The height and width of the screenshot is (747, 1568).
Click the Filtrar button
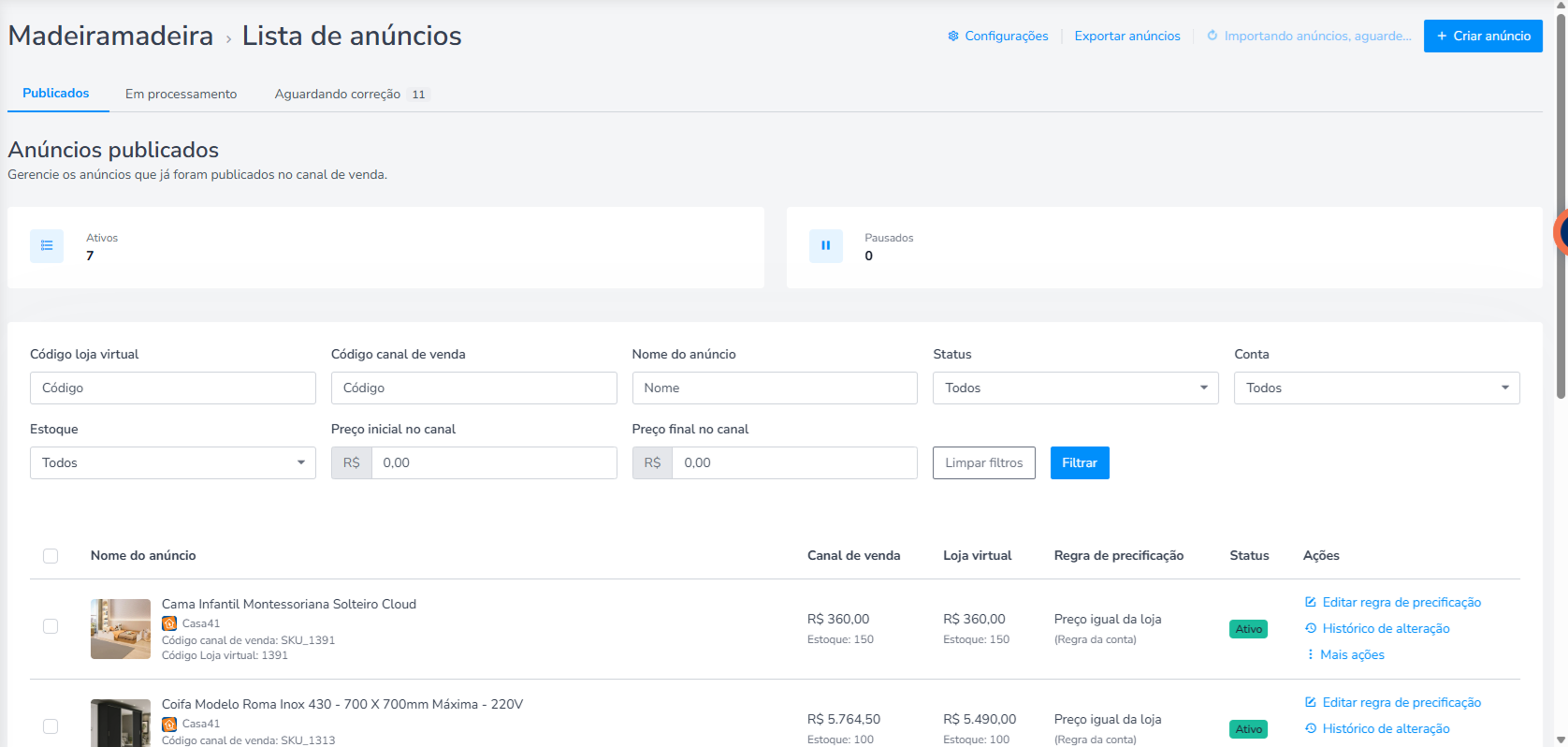point(1080,462)
